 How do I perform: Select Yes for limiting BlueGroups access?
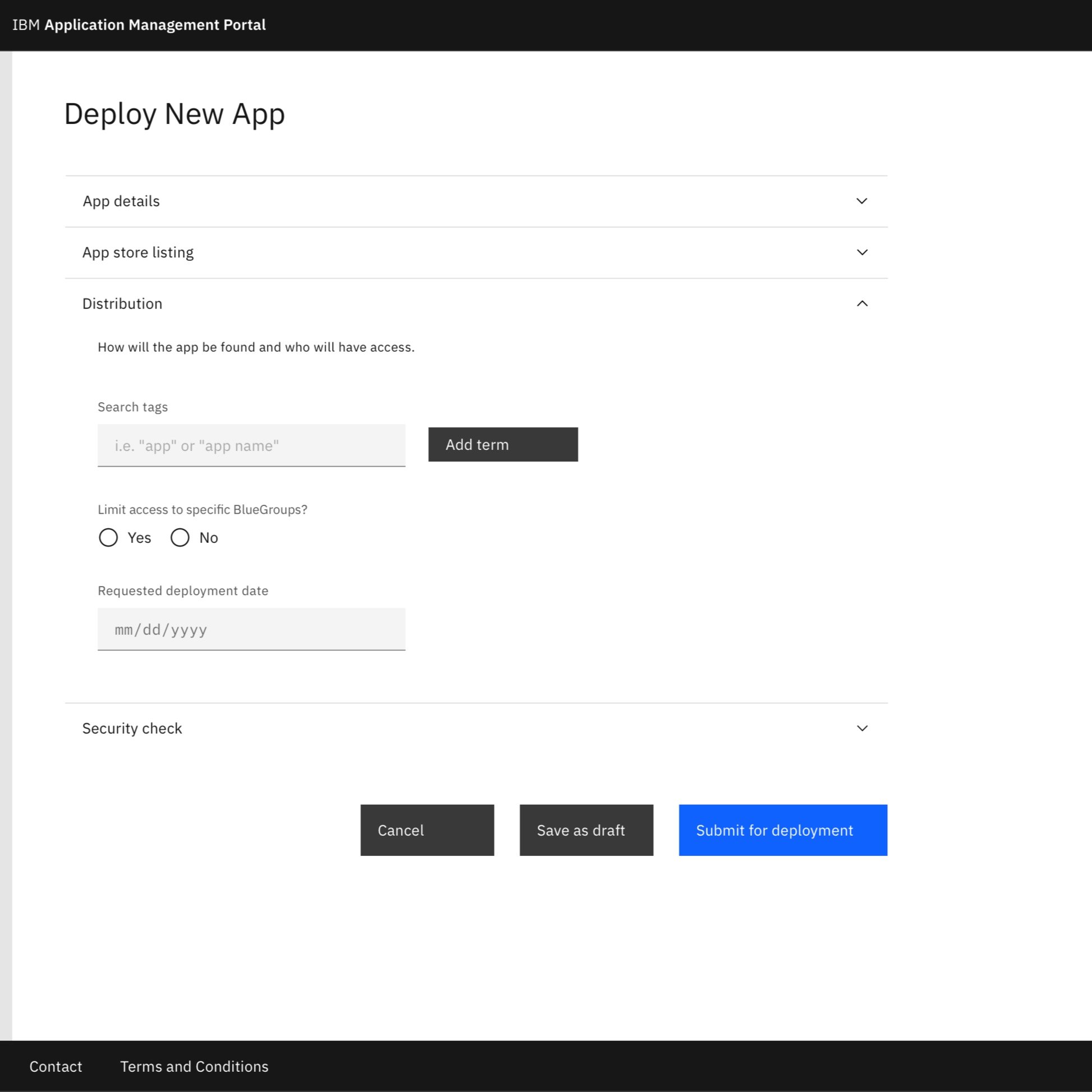coord(108,537)
